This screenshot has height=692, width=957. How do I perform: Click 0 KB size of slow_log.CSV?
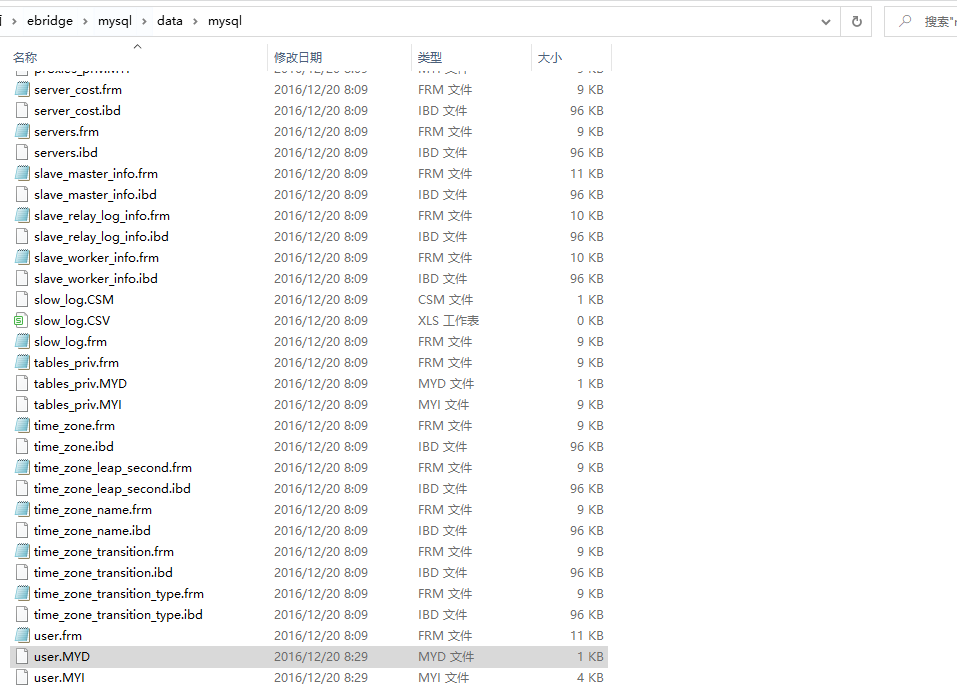pyautogui.click(x=590, y=321)
